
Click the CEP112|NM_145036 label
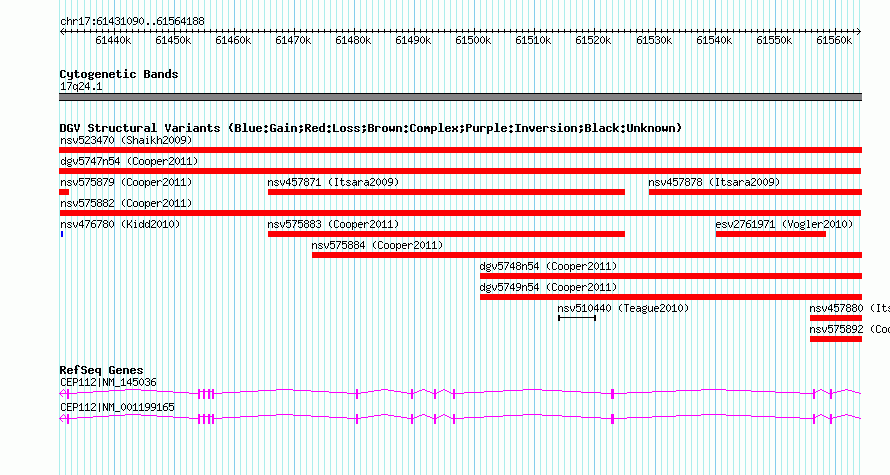click(108, 382)
